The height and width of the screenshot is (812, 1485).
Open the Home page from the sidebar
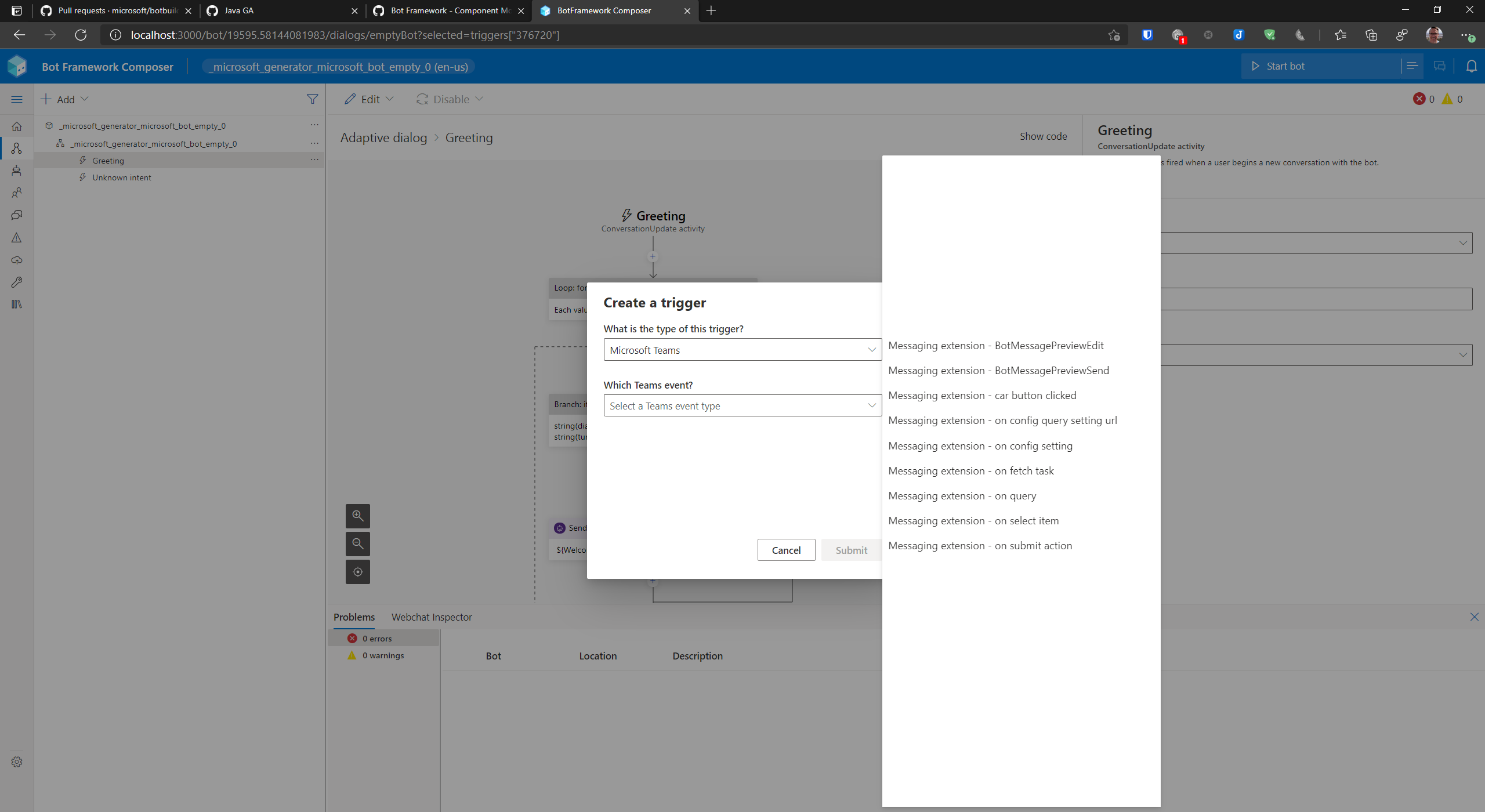click(x=16, y=126)
